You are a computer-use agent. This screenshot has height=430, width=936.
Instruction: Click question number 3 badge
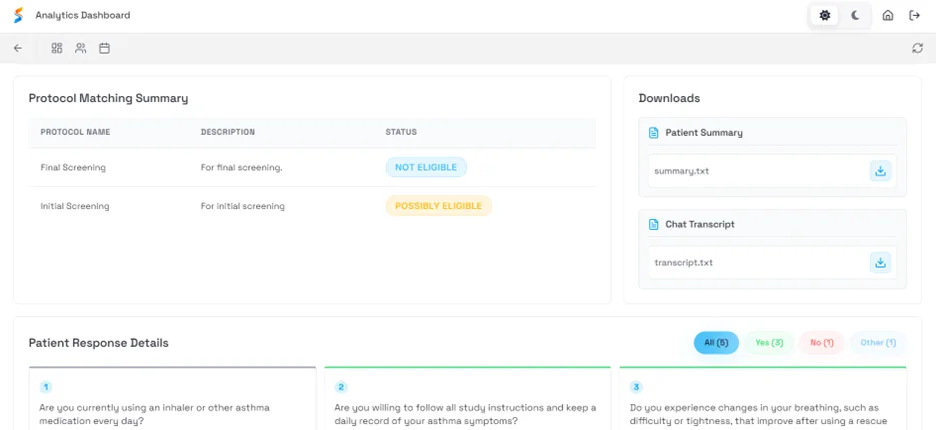(x=636, y=387)
